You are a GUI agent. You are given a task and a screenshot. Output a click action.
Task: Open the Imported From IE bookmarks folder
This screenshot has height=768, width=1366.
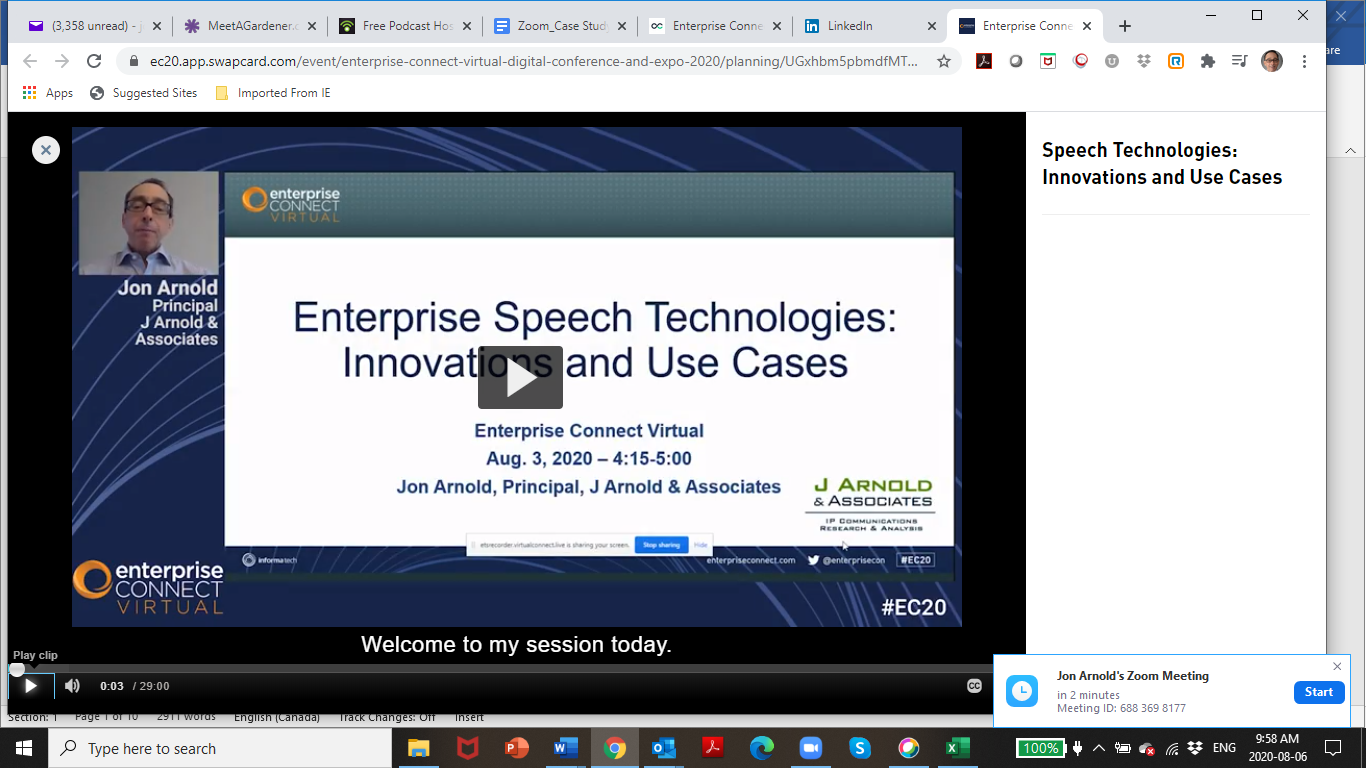pos(273,93)
